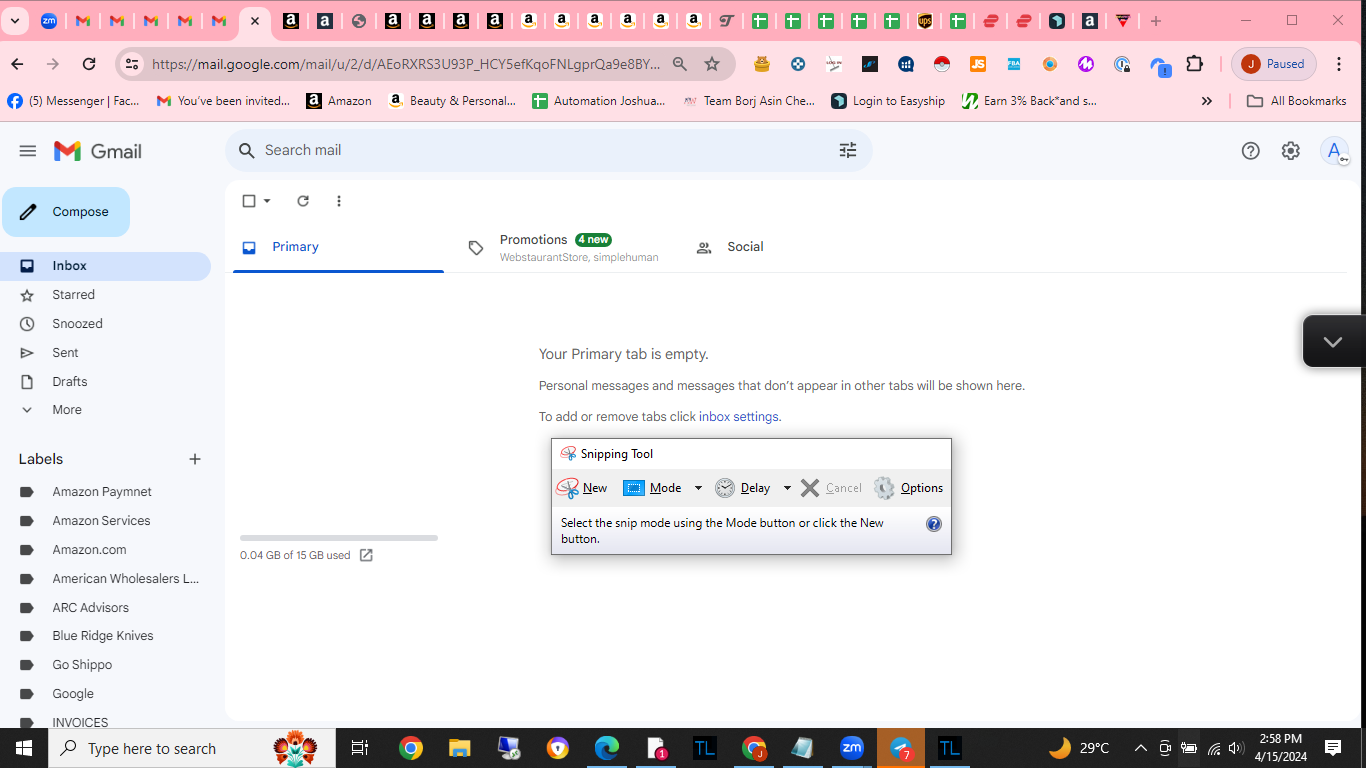Open the Windows notification center
This screenshot has width=1366, height=768.
pyautogui.click(x=1333, y=748)
